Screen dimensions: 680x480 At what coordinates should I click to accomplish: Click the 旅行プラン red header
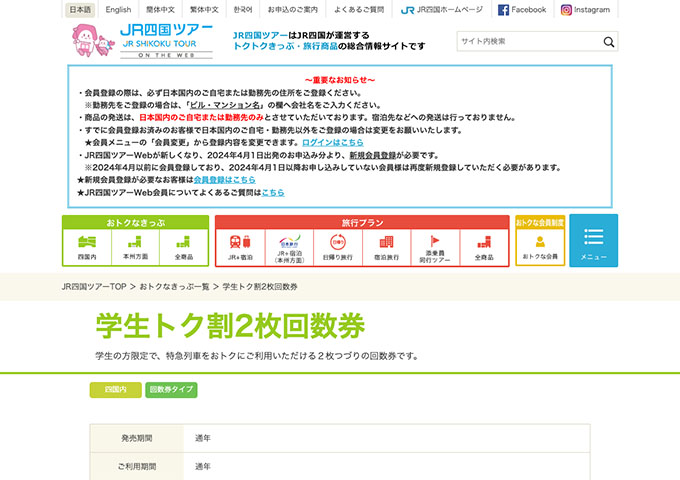pyautogui.click(x=362, y=223)
